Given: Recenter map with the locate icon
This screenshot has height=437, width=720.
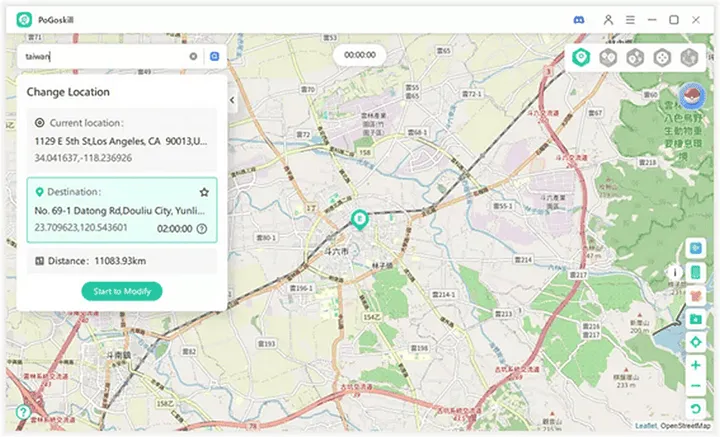Looking at the screenshot, I should pos(695,343).
